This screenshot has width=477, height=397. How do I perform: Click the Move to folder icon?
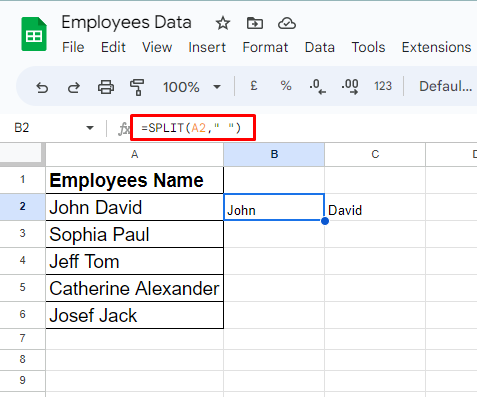coord(255,23)
